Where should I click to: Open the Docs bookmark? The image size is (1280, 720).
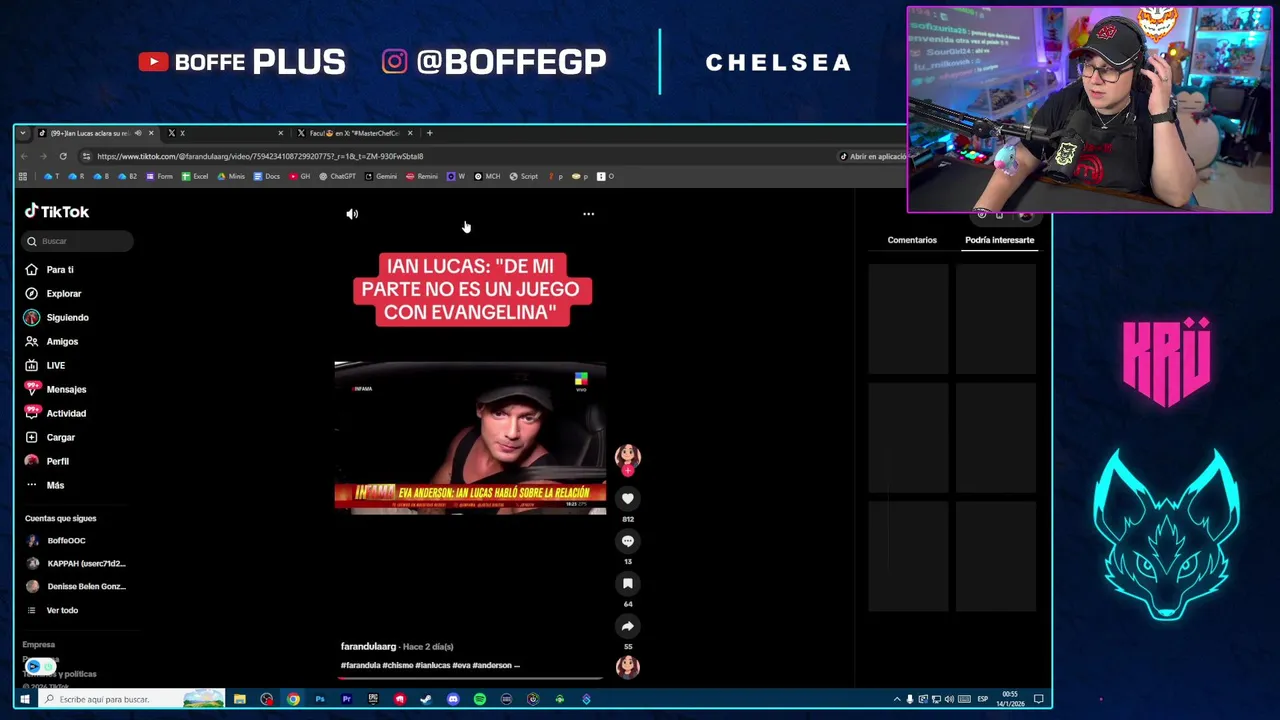click(267, 176)
